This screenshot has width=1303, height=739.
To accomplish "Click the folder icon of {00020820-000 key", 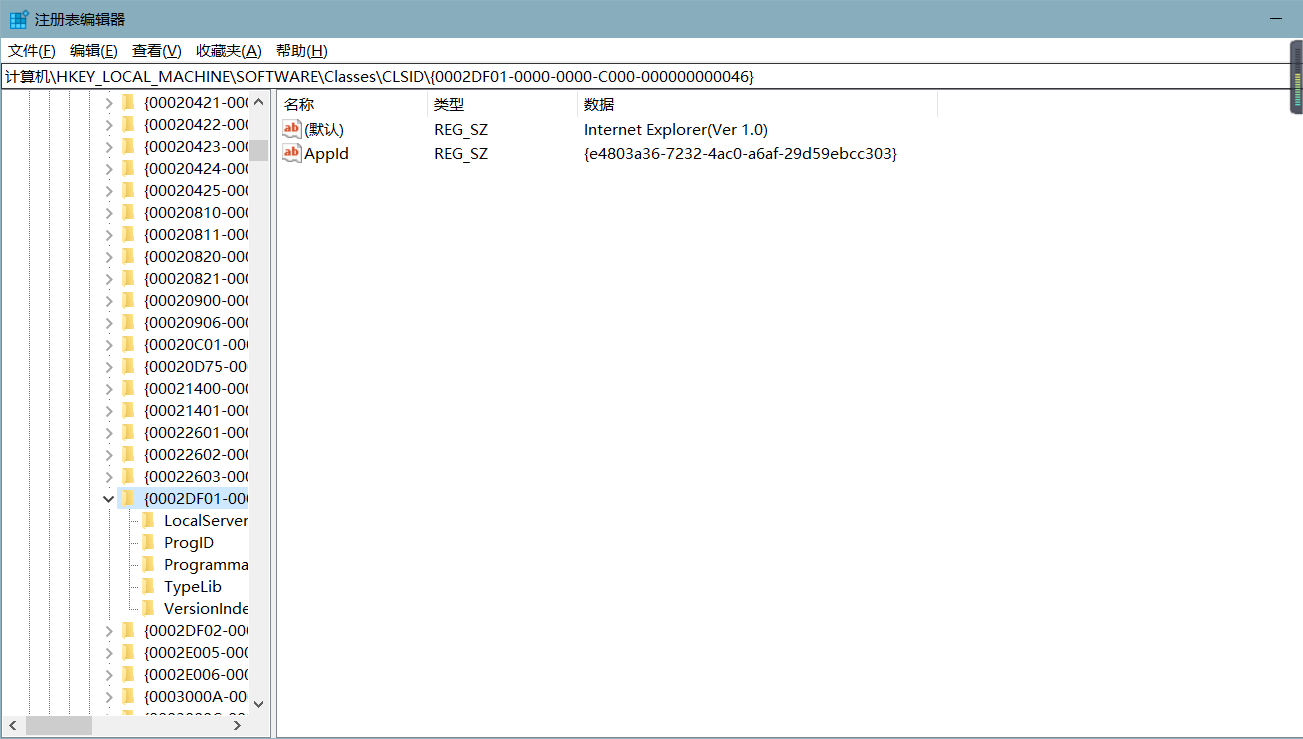I will point(128,256).
